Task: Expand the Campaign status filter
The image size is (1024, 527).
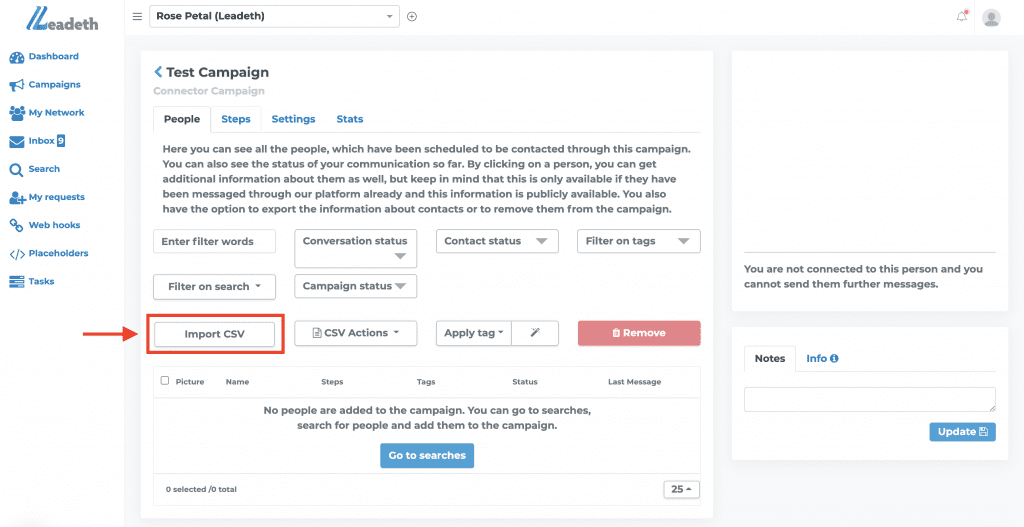Action: tap(356, 286)
